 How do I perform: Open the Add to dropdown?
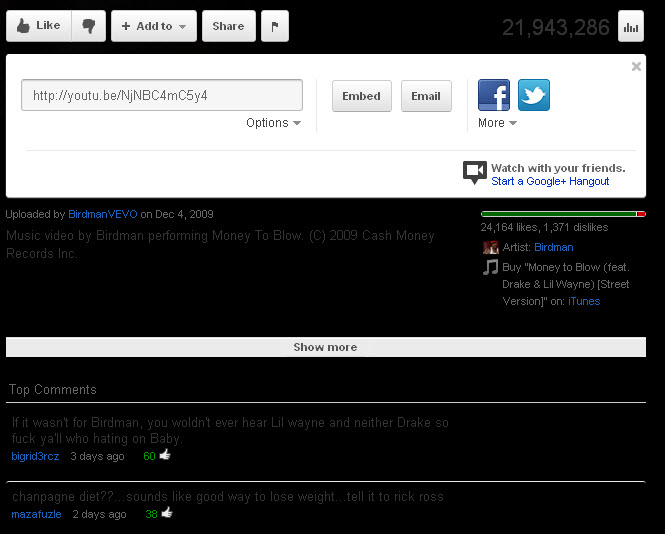click(153, 27)
